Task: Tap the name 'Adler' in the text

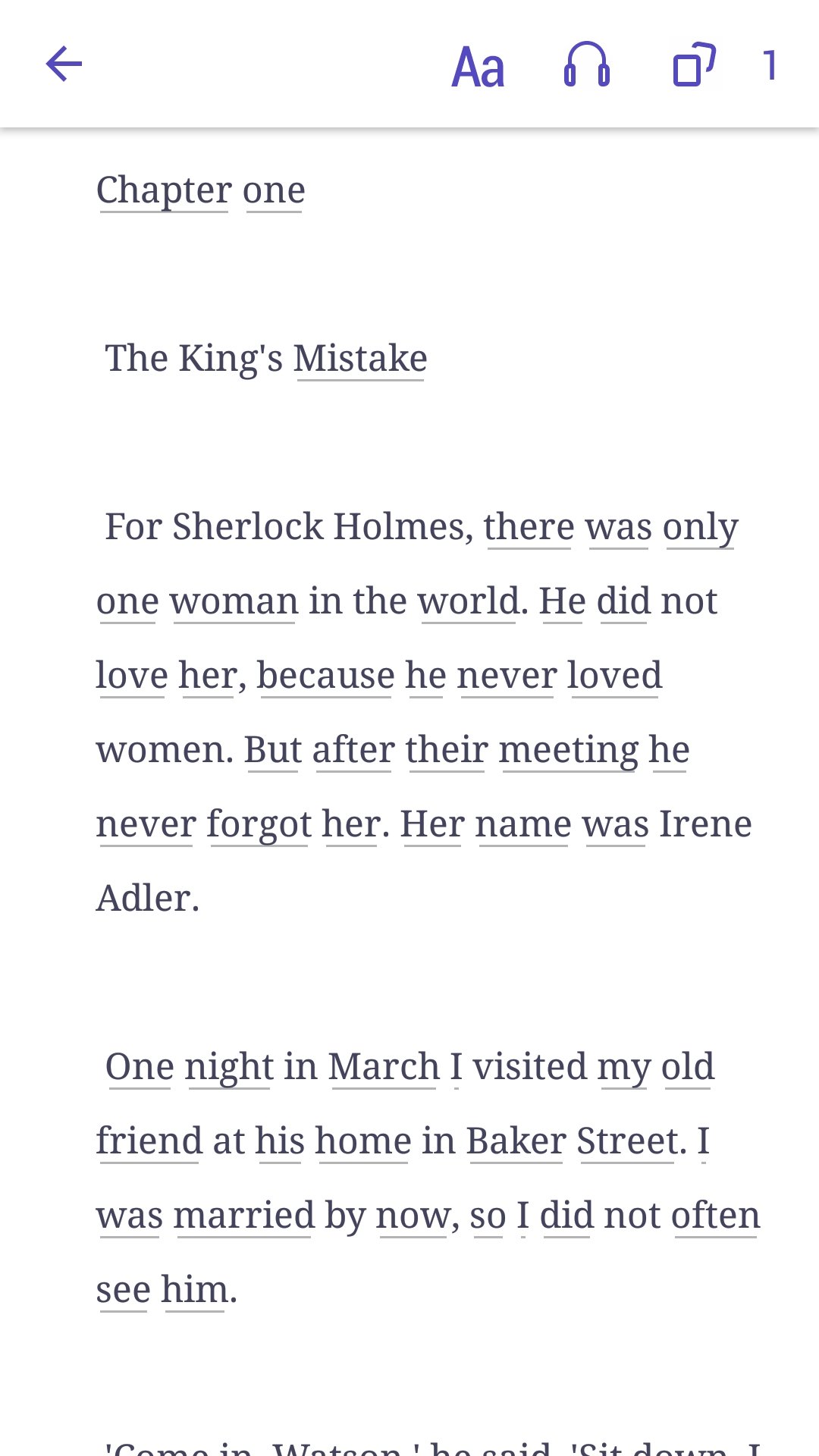Action: [143, 898]
